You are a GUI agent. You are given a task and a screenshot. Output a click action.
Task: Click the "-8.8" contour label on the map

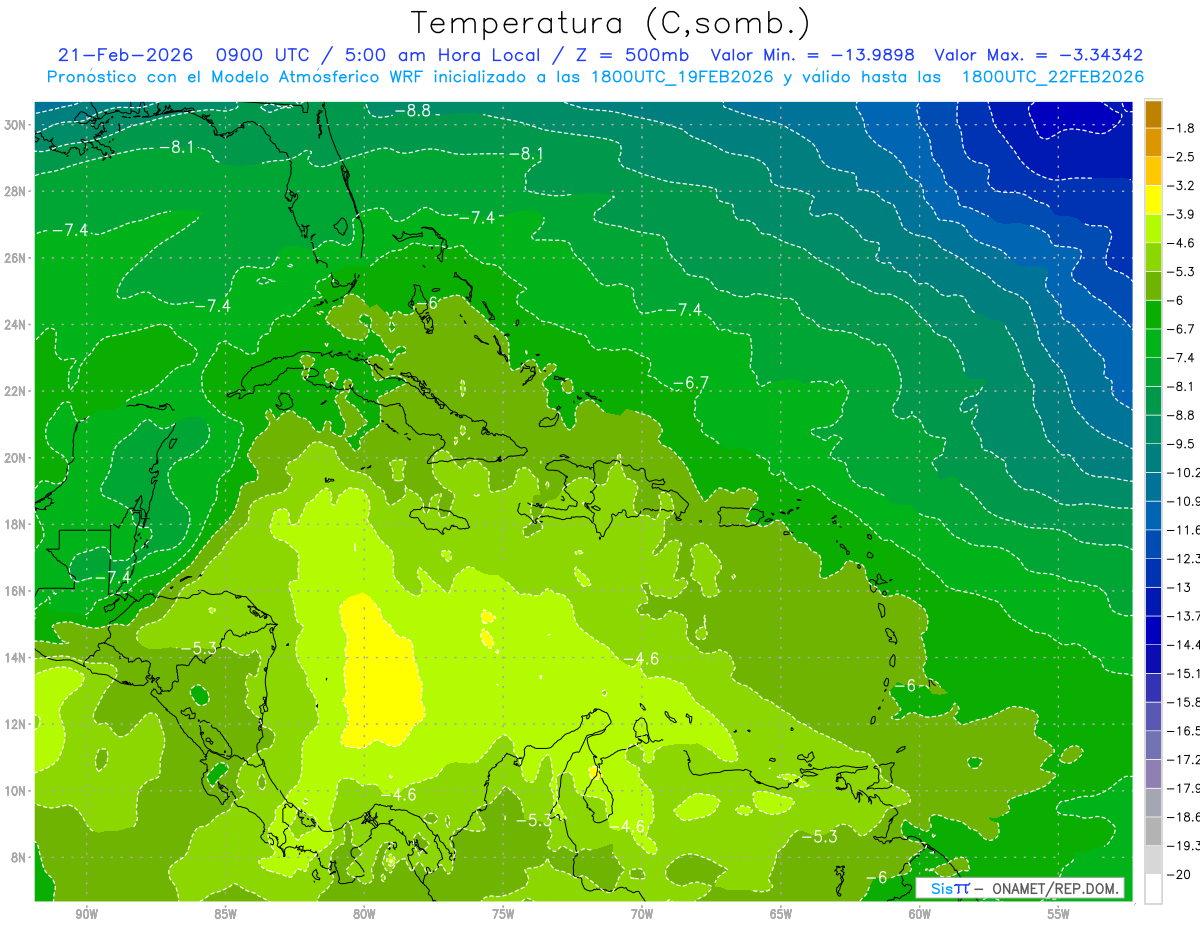[x=412, y=110]
